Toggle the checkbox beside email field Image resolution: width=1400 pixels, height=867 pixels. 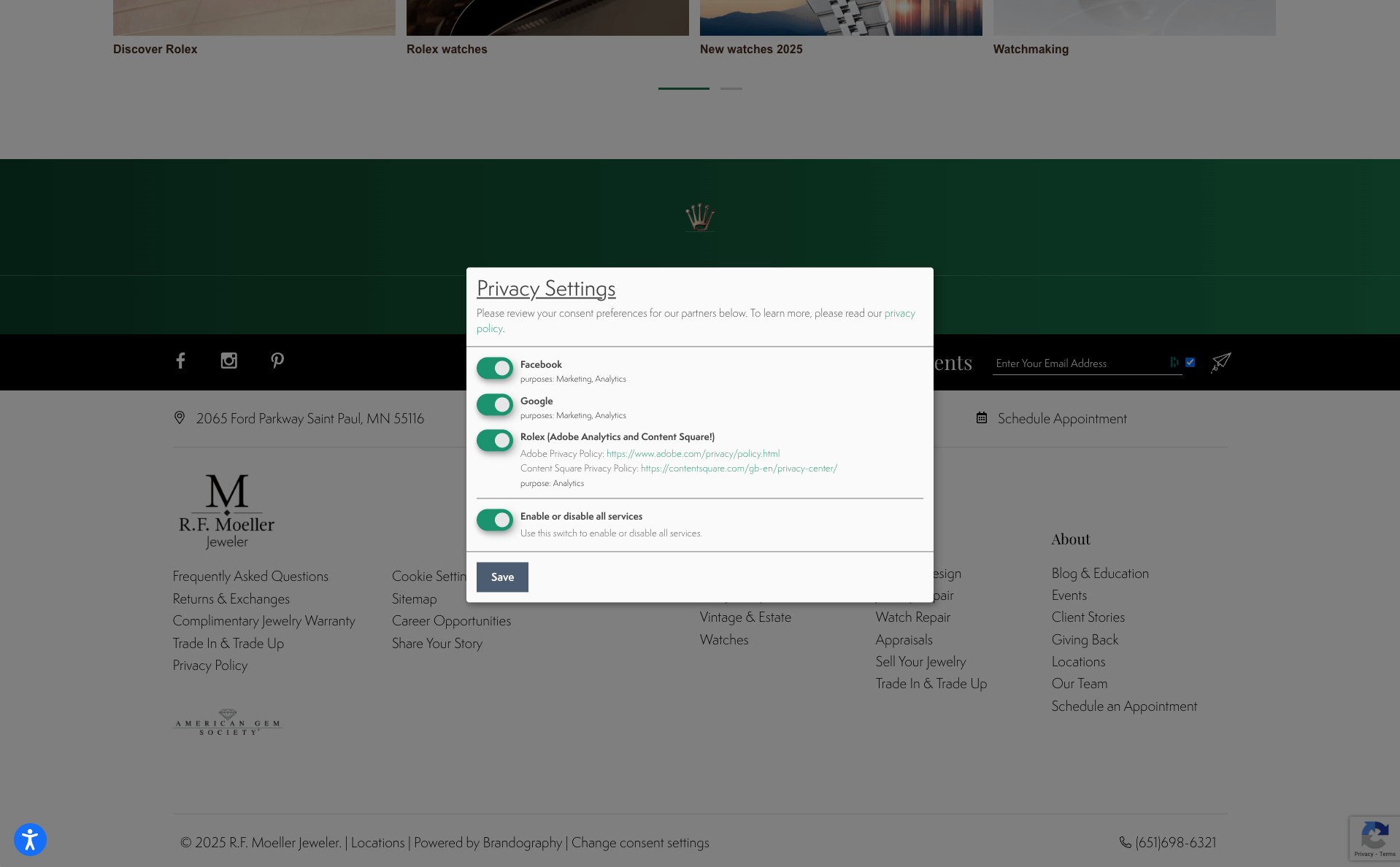(x=1190, y=362)
